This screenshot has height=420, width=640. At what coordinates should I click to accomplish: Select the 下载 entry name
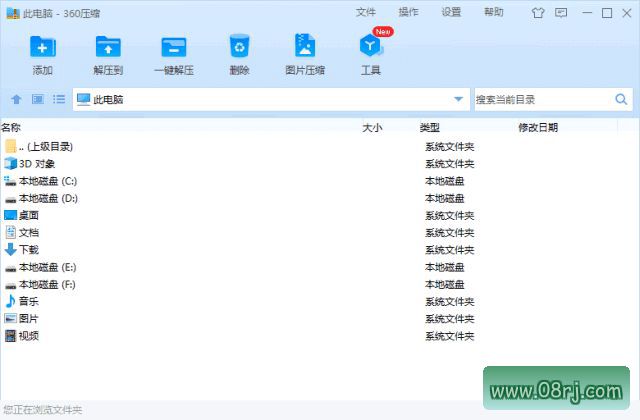coord(29,250)
